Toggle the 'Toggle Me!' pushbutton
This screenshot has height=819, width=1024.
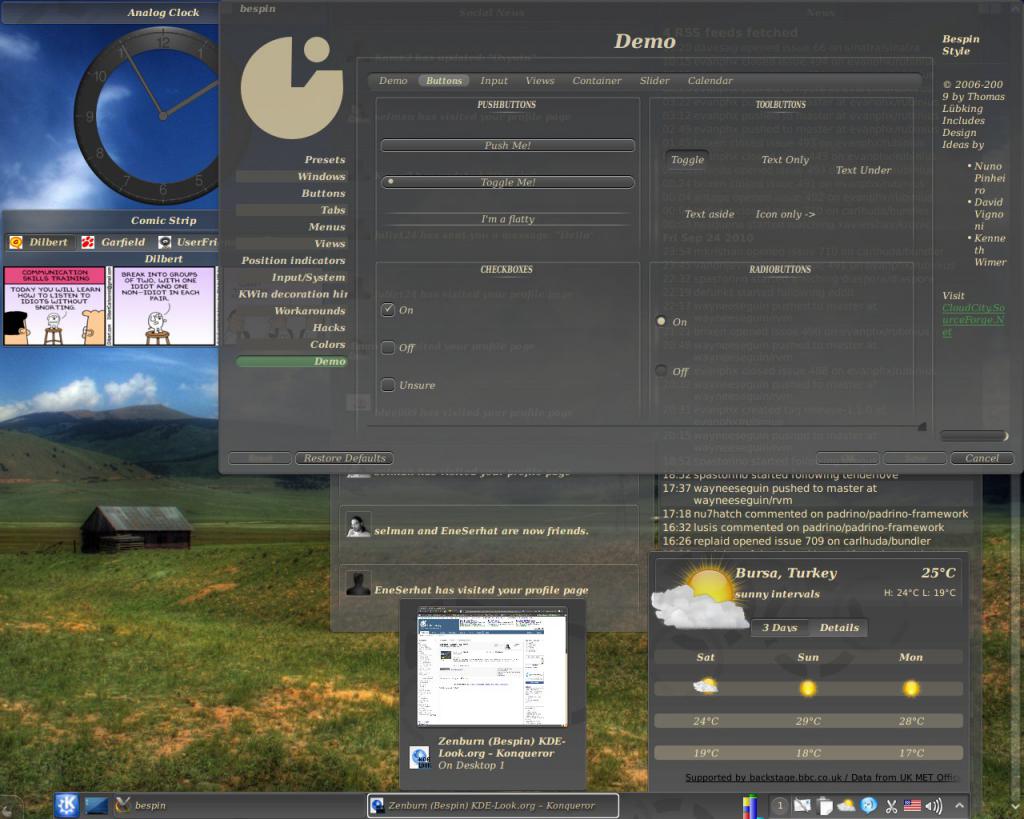(x=507, y=182)
